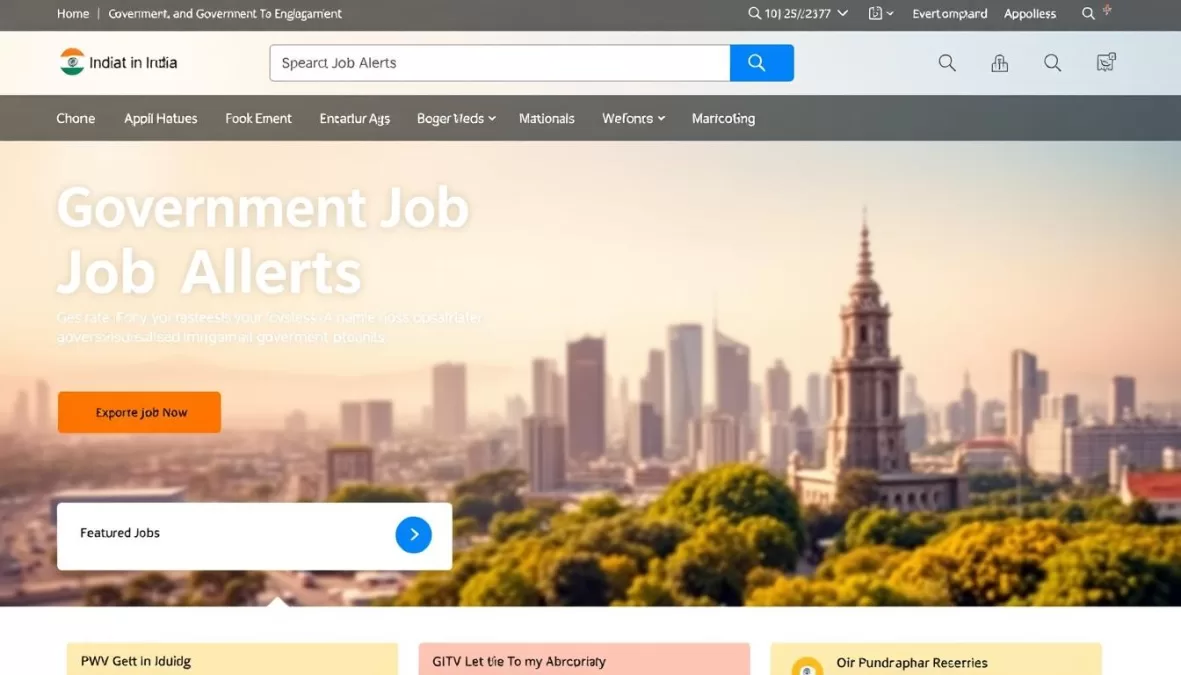The height and width of the screenshot is (675, 1181).
Task: Open the Home link at top left
Action: tap(72, 13)
